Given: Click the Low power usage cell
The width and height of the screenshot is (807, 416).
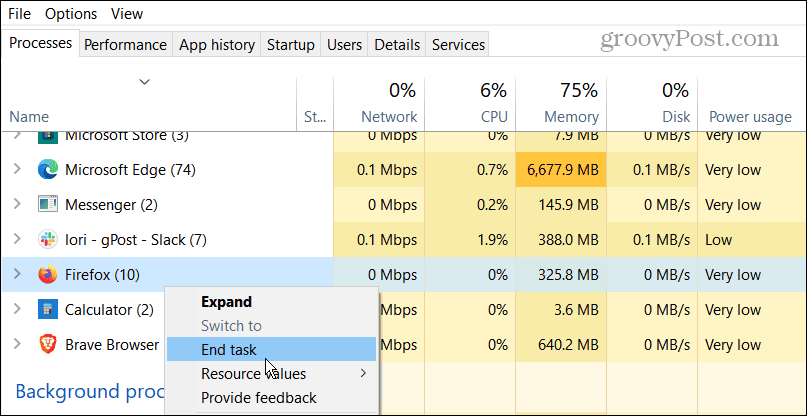Looking at the screenshot, I should pyautogui.click(x=750, y=240).
